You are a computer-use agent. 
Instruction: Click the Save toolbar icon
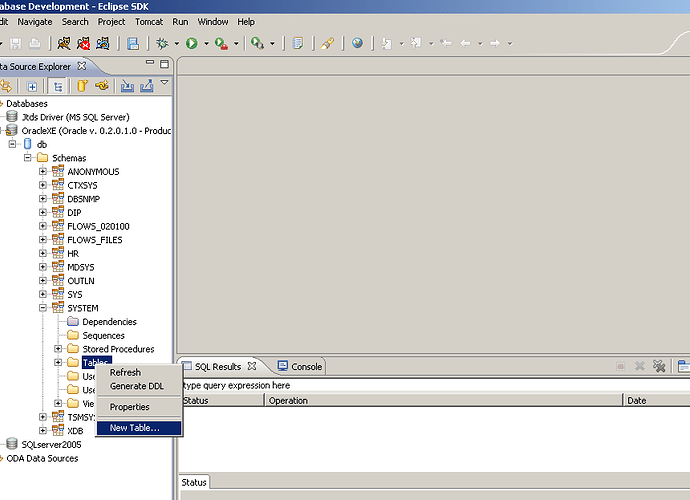tap(16, 43)
